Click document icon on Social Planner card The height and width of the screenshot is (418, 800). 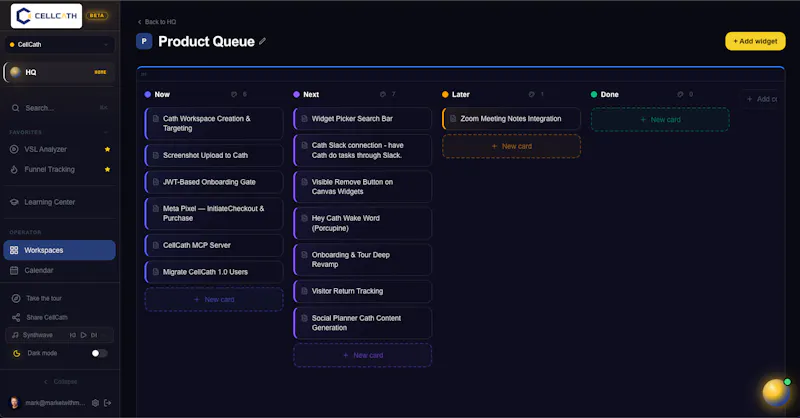[305, 318]
